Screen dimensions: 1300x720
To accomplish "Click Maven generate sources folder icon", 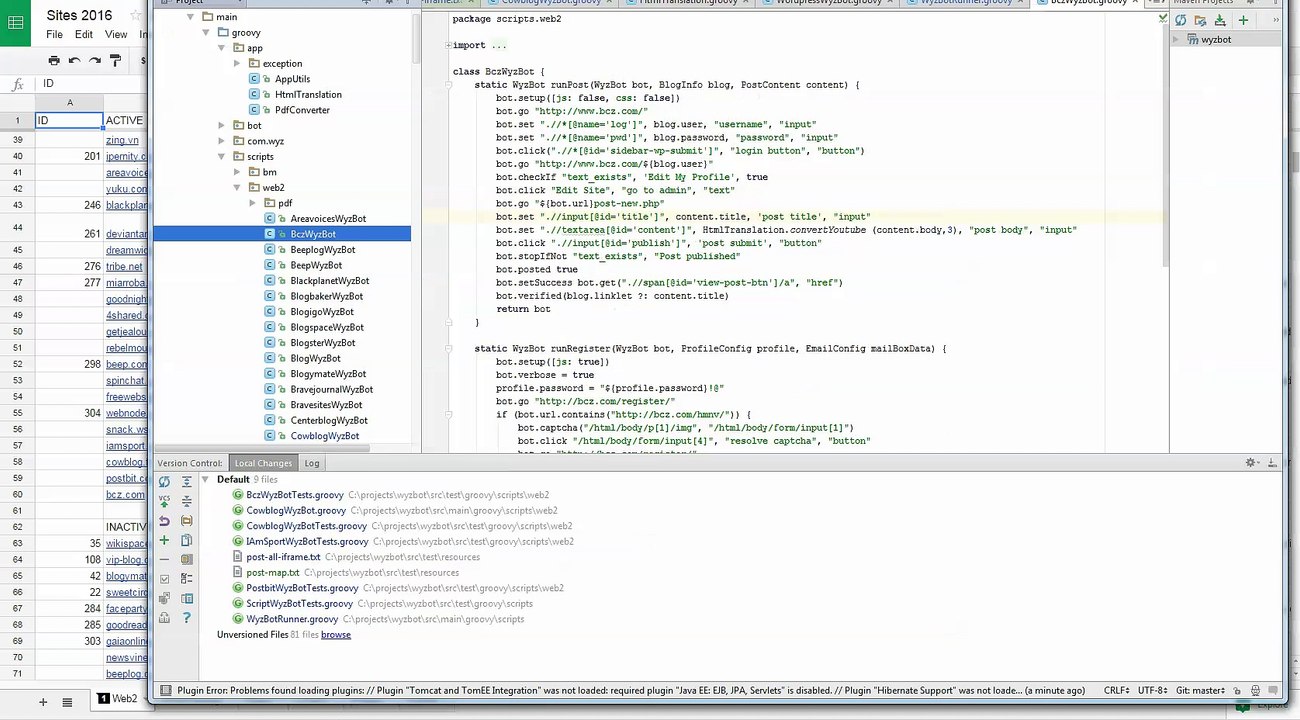I will (x=1201, y=20).
